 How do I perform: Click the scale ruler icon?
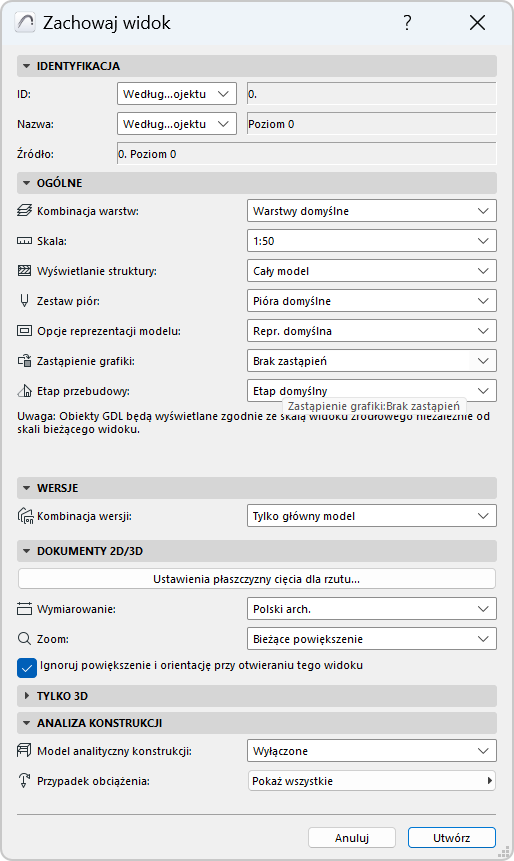24,241
